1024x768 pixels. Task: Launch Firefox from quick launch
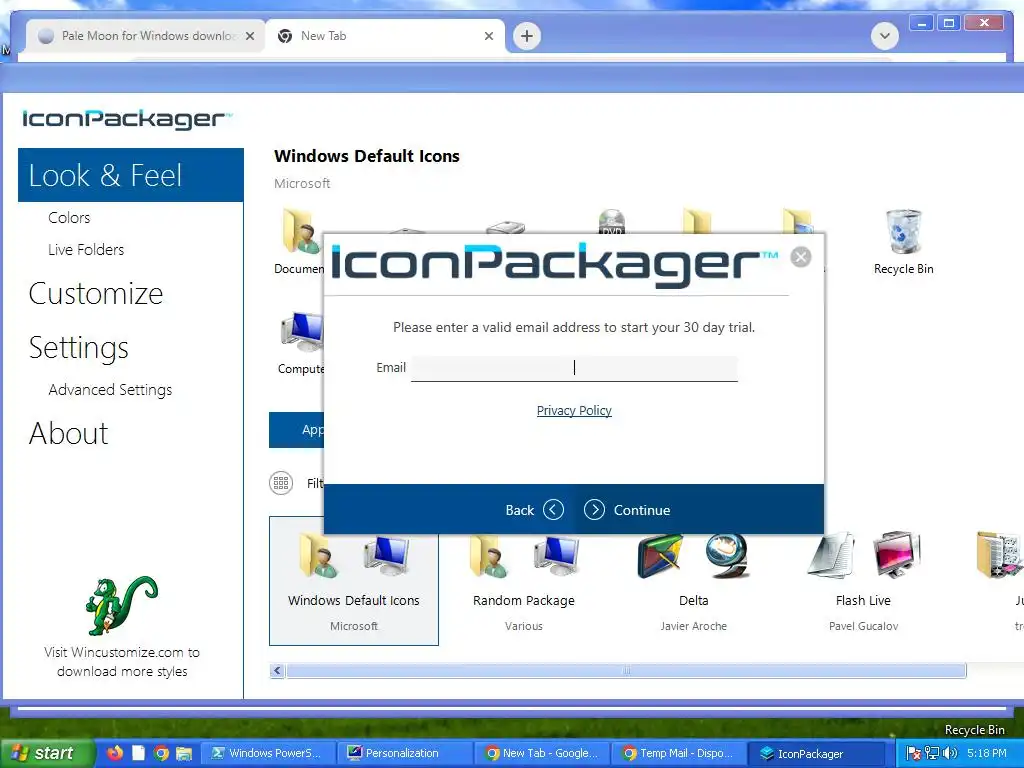click(115, 753)
